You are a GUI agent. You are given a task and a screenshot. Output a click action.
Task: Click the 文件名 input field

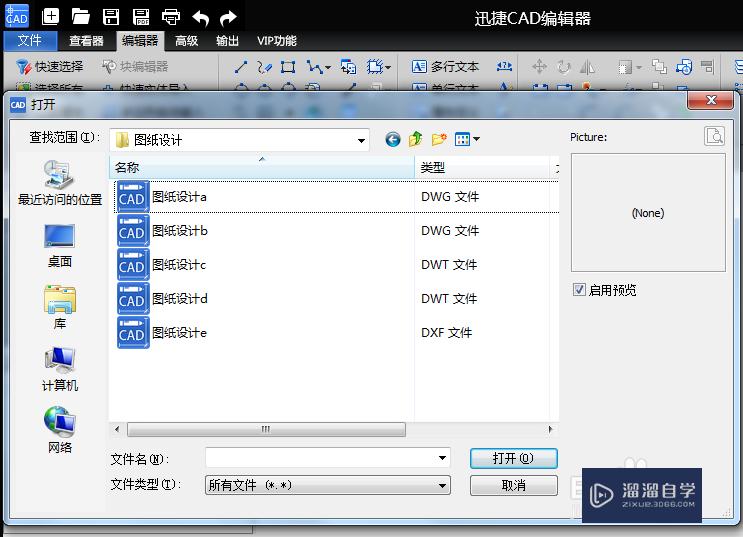(x=328, y=458)
